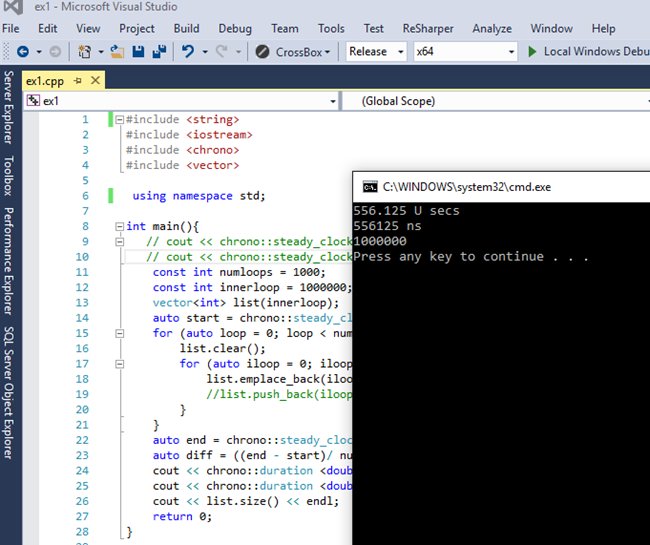Open the Performance Explorer side tab
The width and height of the screenshot is (650, 545).
[x=9, y=261]
